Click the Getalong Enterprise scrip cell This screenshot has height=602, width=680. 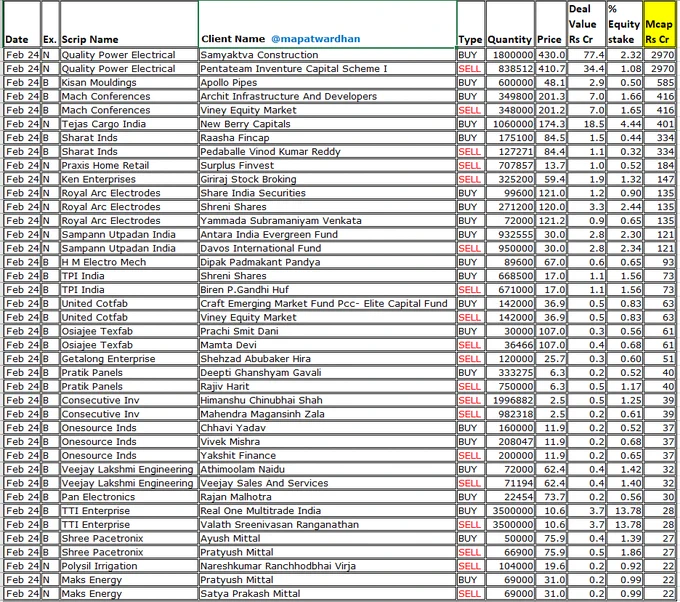tap(129, 359)
